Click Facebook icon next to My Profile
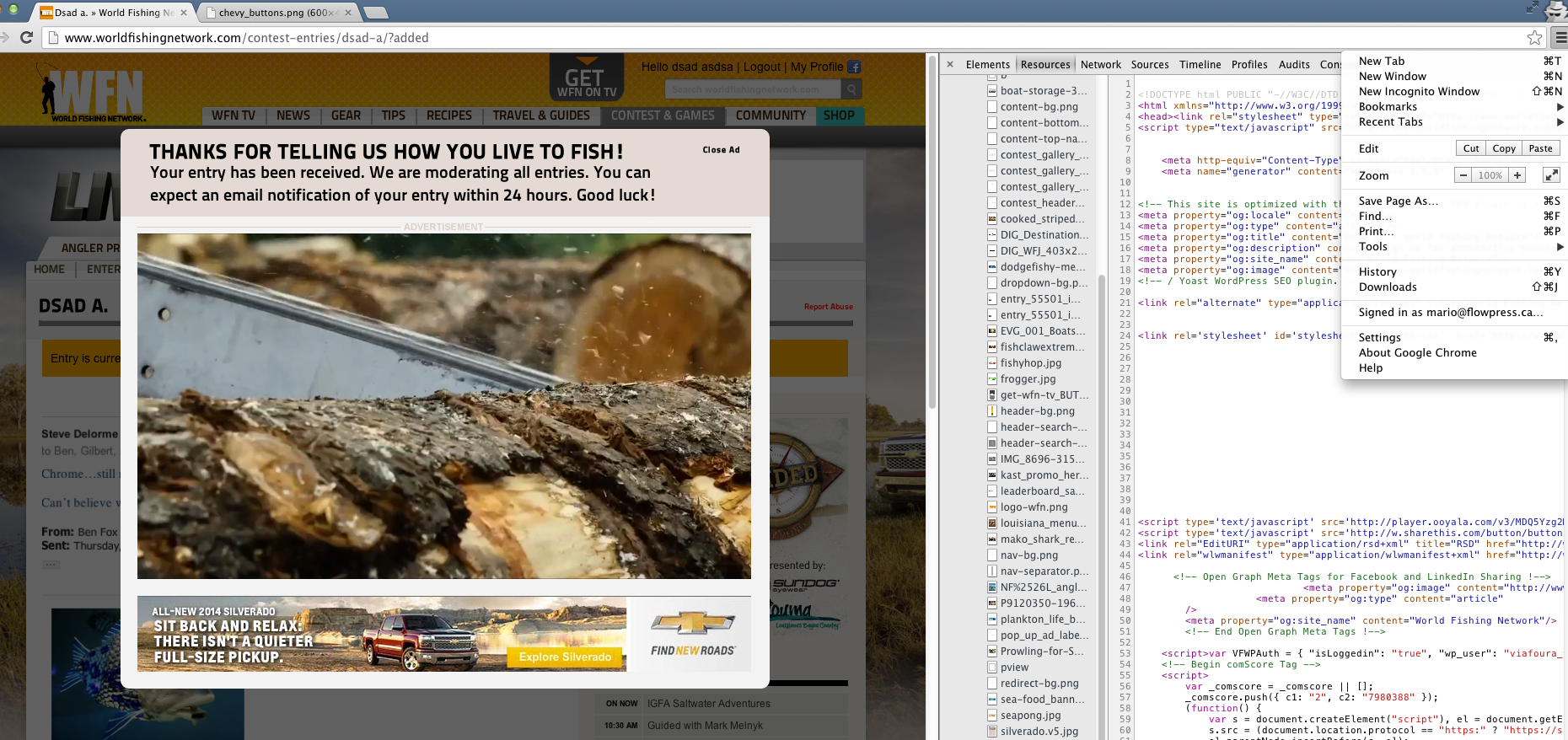Screen dimensions: 1568x740 click(854, 67)
